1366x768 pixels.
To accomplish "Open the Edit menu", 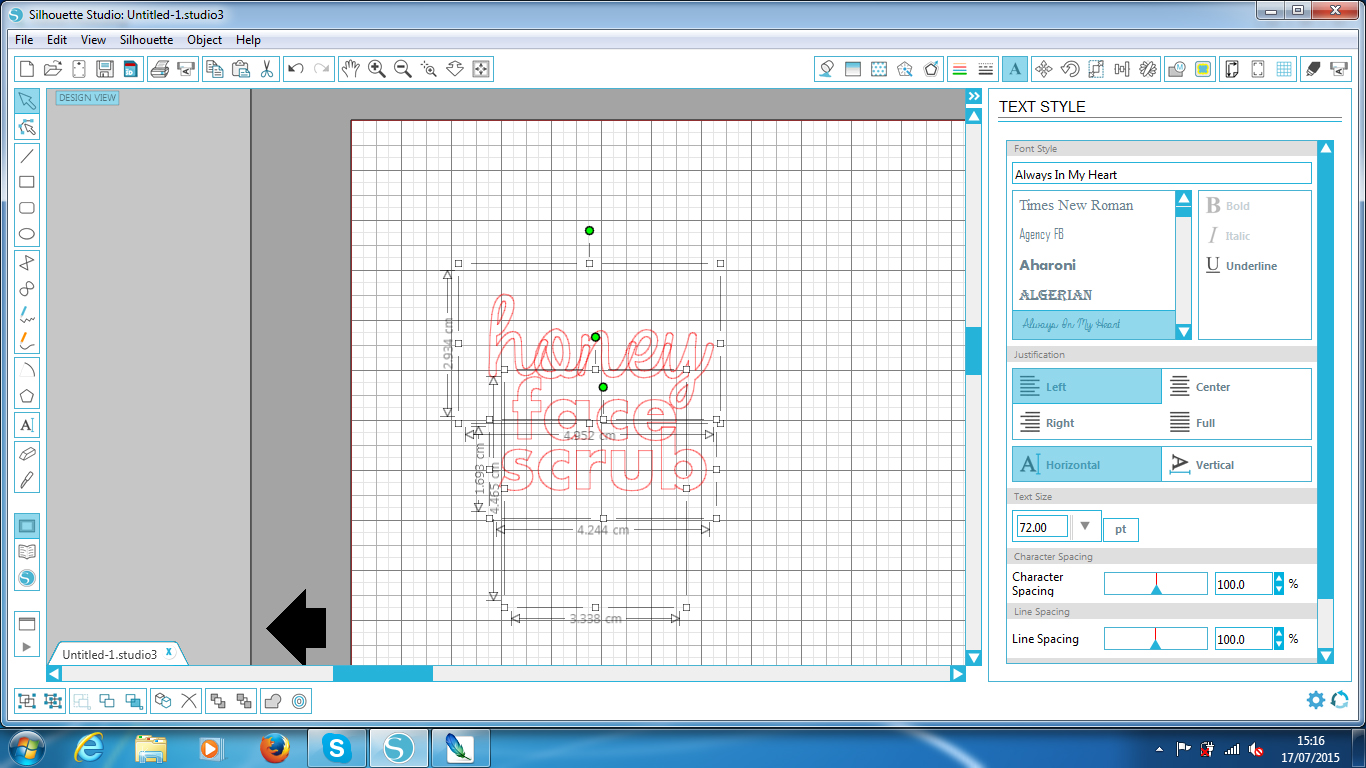I will [x=57, y=40].
